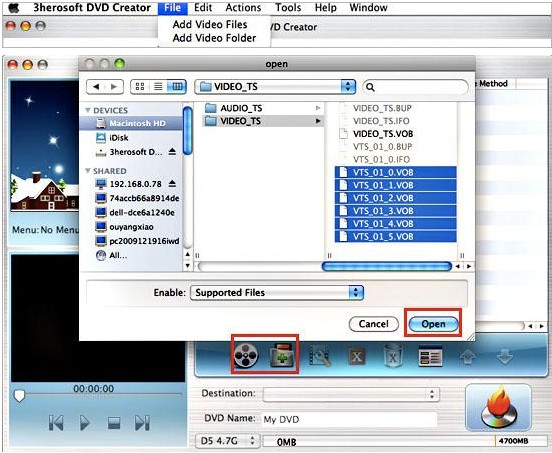Click the DVD Name input field
This screenshot has width=552, height=453.
(349, 419)
